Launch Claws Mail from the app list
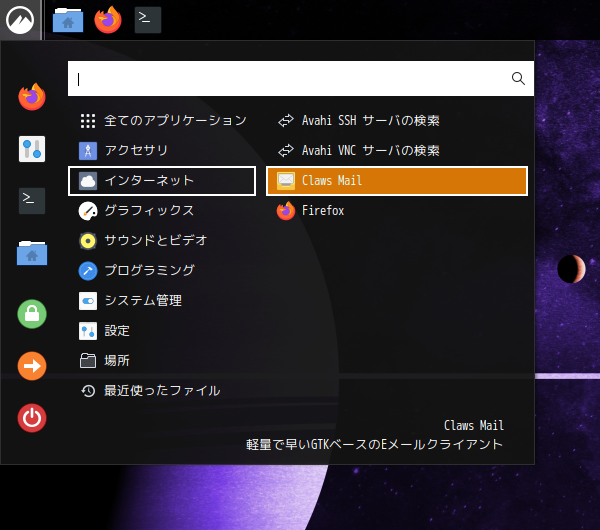 pos(397,181)
